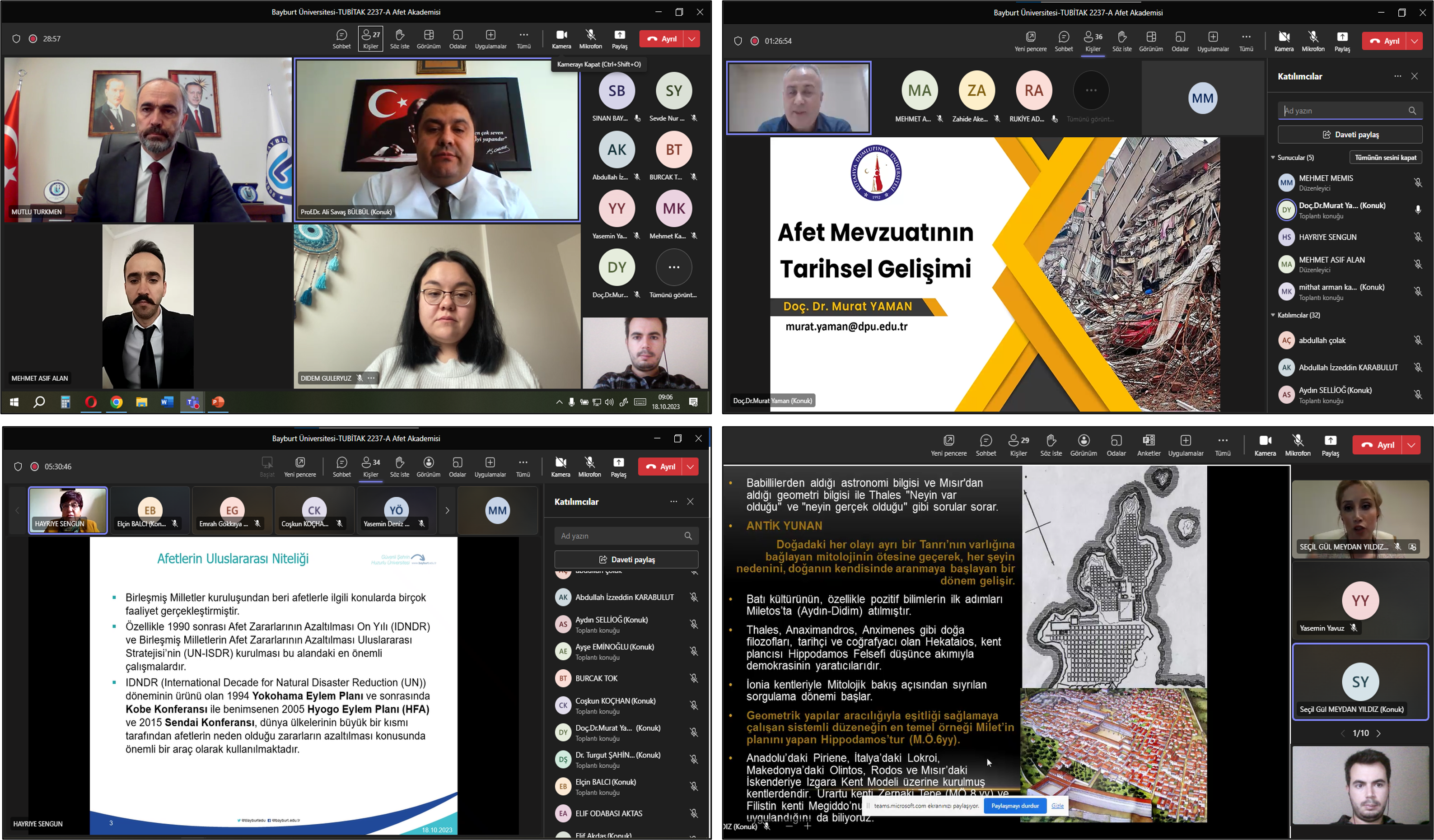
Task: Open Microsoft Word from the taskbar
Action: [167, 402]
